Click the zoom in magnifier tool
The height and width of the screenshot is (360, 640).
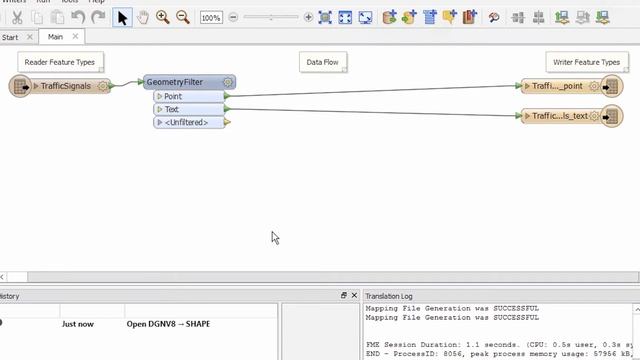pos(162,18)
